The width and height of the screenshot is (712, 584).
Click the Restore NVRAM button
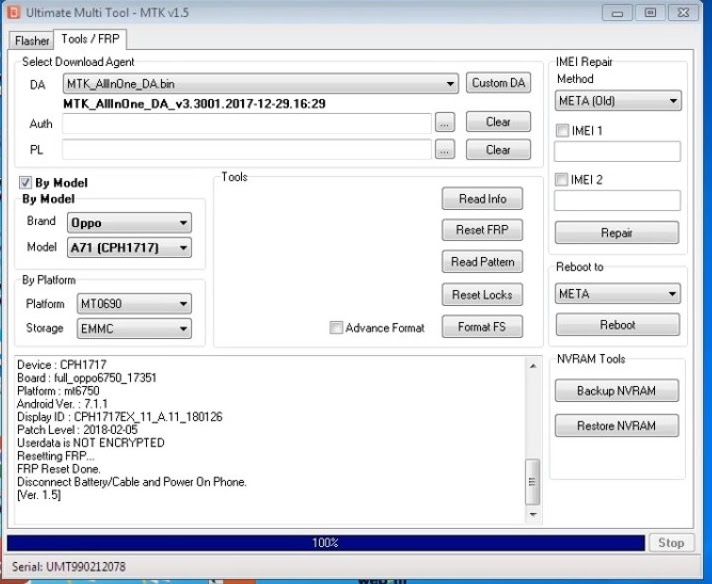[x=617, y=426]
